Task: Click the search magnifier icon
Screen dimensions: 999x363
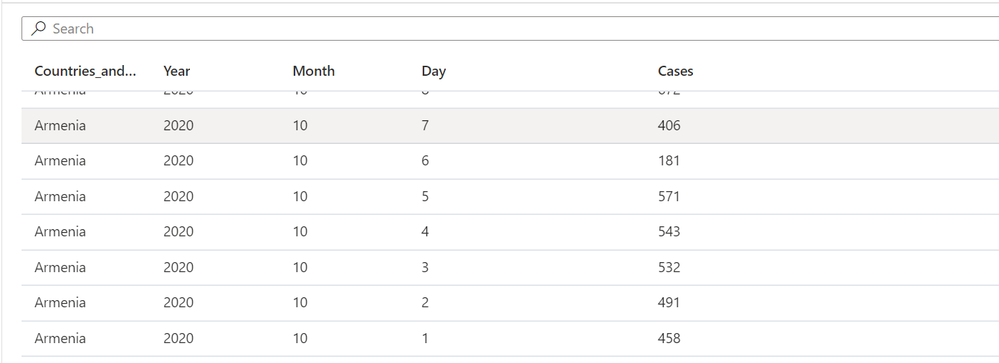Action: 38,28
